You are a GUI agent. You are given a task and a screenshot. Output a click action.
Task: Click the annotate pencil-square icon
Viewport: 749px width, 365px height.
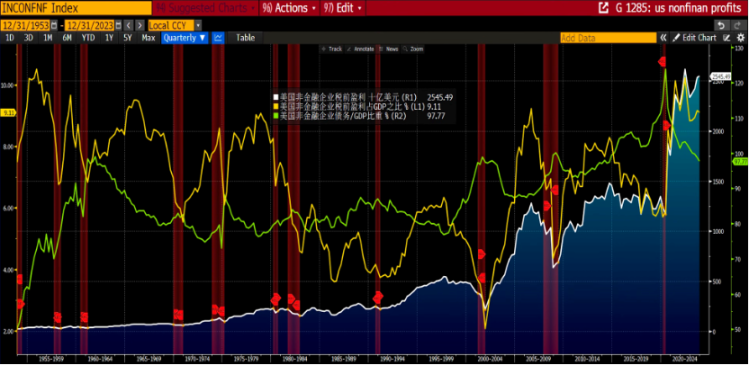(x=727, y=38)
